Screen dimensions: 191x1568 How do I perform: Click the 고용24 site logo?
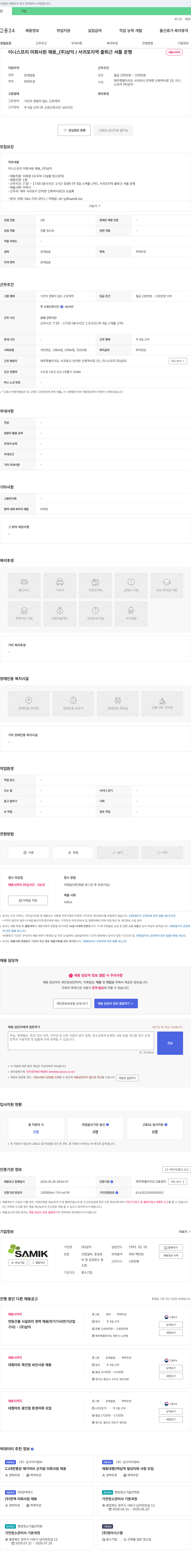click(7, 30)
